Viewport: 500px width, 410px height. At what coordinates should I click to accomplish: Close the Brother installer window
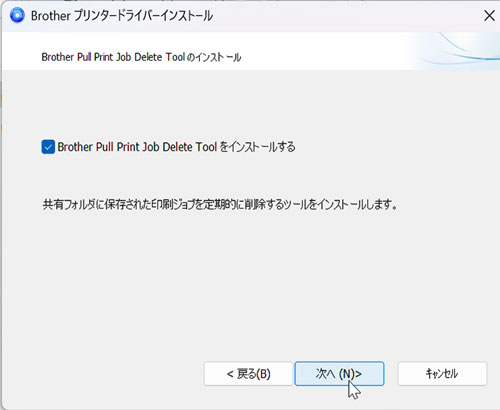(489, 16)
